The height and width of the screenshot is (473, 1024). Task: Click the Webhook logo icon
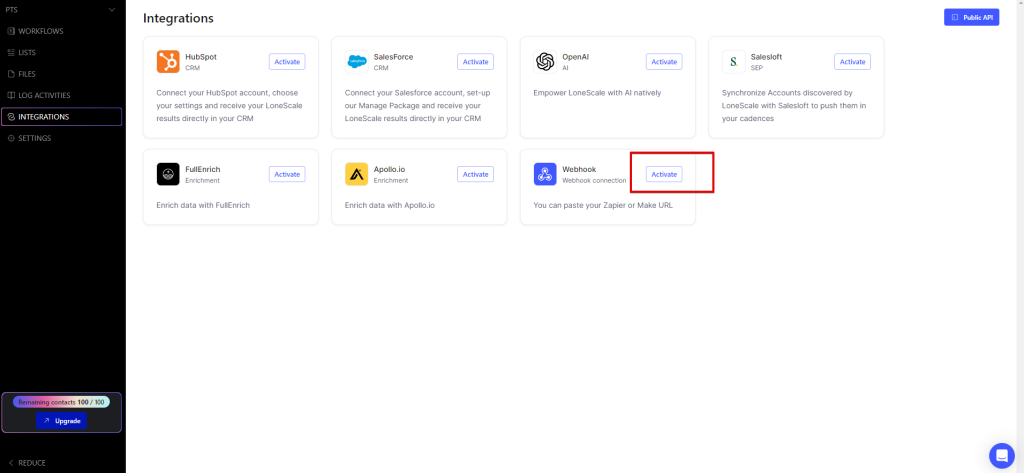coord(545,174)
